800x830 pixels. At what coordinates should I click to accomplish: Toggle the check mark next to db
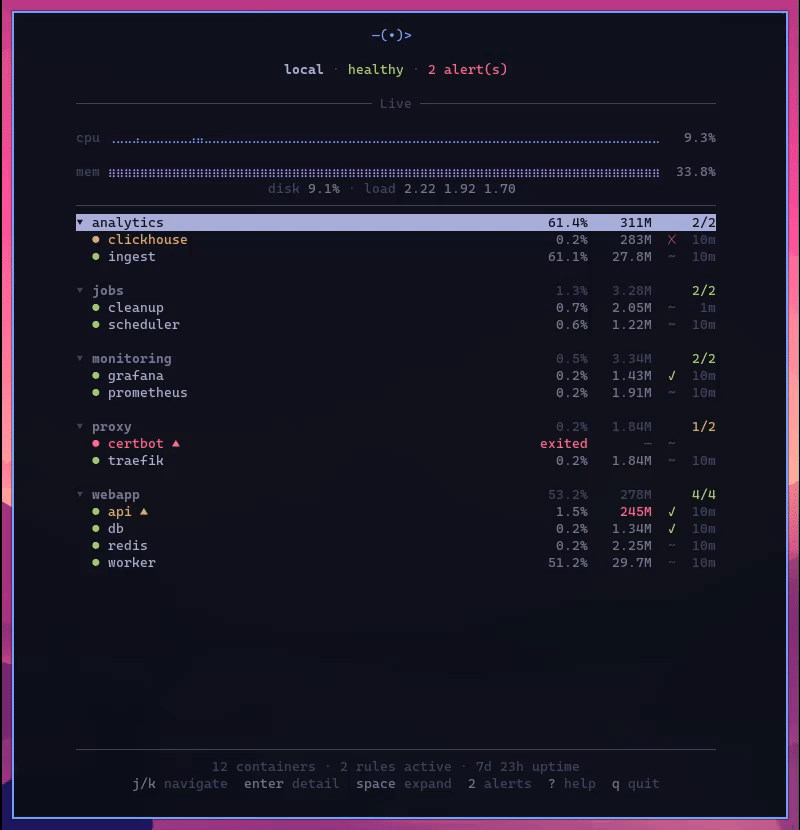673,528
